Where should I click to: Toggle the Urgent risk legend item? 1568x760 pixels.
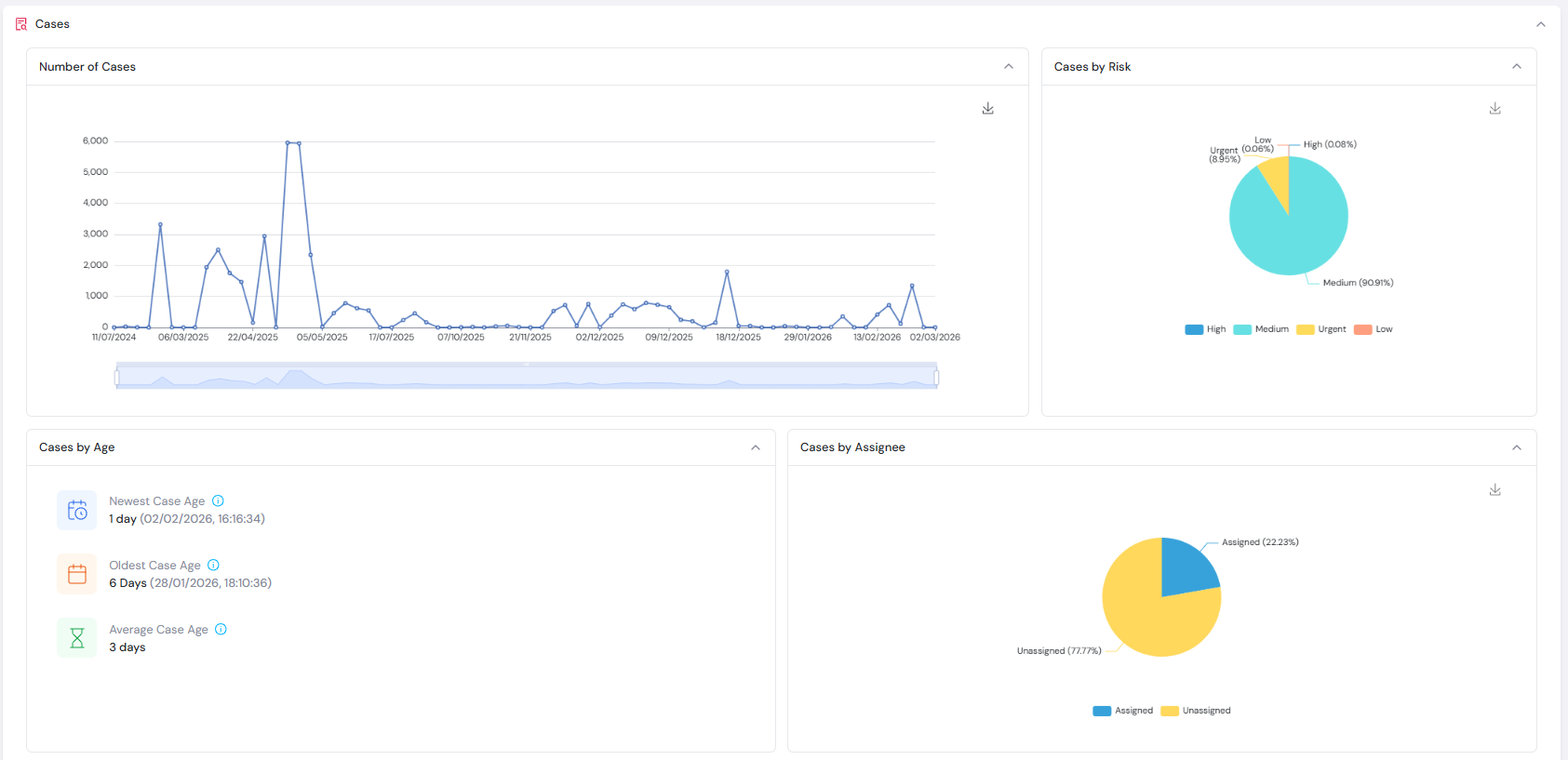1321,329
